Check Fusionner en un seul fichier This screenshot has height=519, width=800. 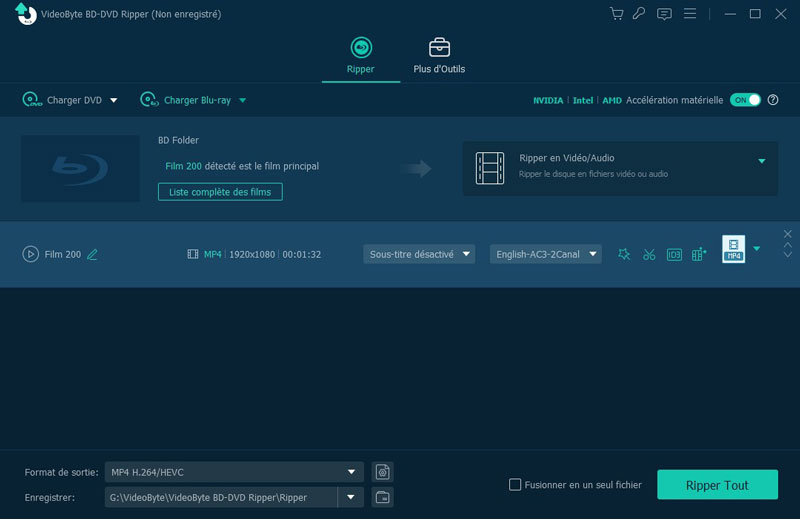click(515, 484)
